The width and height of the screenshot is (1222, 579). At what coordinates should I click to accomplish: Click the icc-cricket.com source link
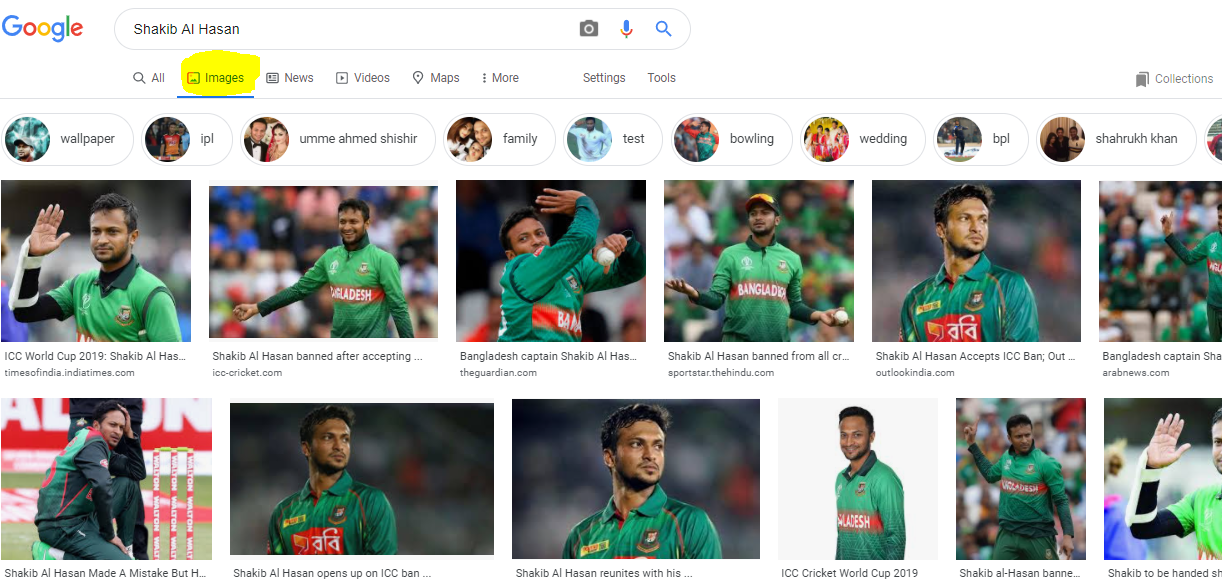pos(247,373)
